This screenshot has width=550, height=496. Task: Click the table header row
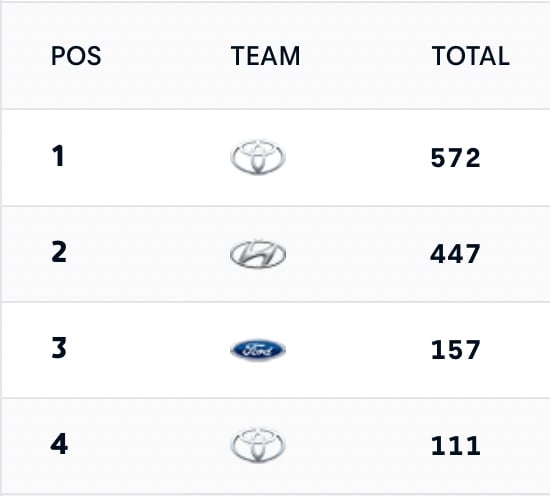(276, 56)
